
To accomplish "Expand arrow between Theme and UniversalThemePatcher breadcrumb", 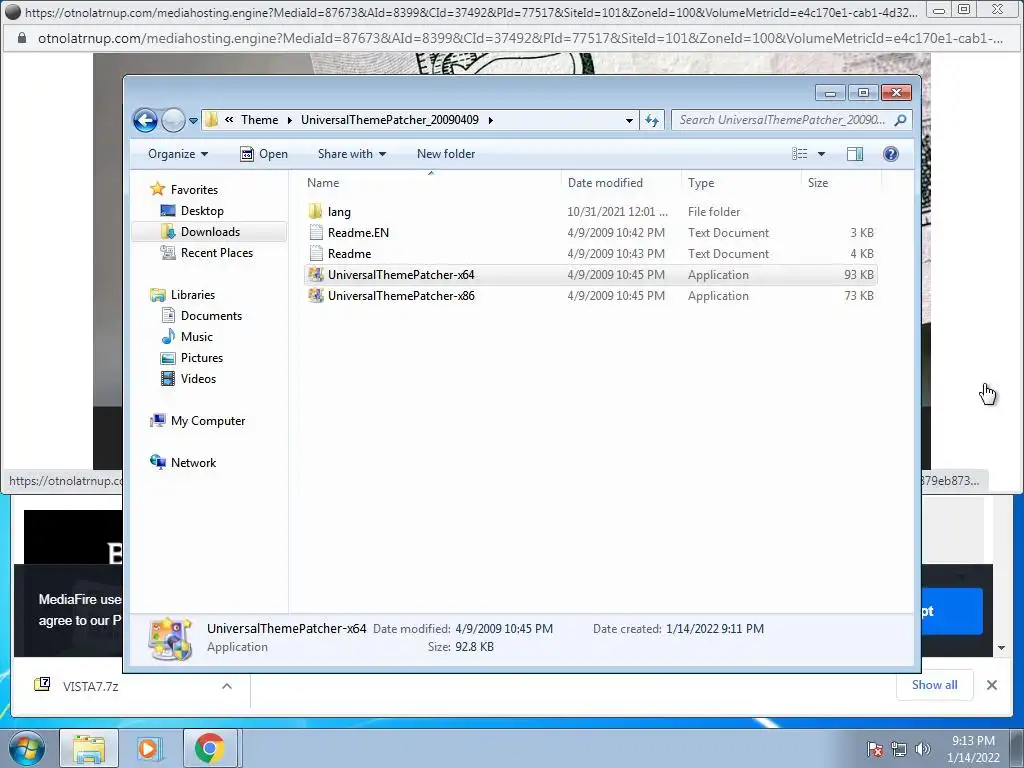I will (289, 120).
